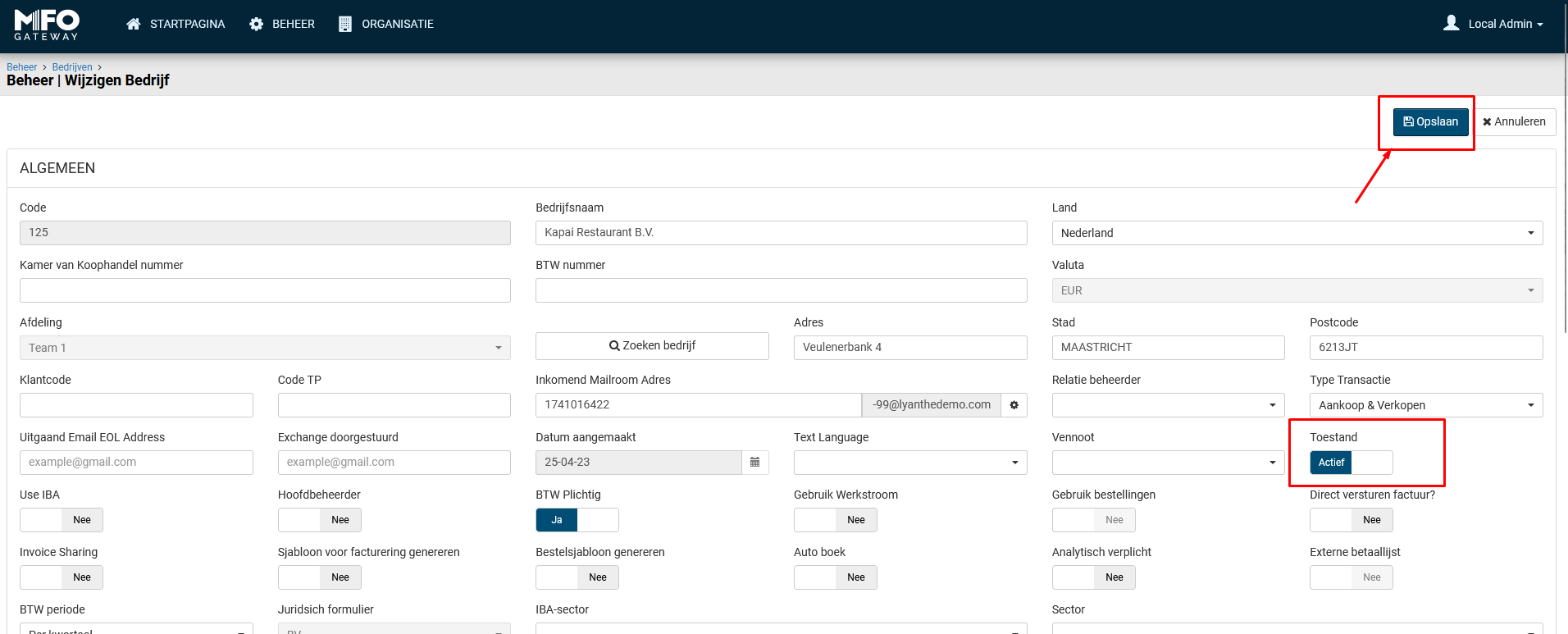Click the gear icon beside Beheer

click(x=257, y=24)
